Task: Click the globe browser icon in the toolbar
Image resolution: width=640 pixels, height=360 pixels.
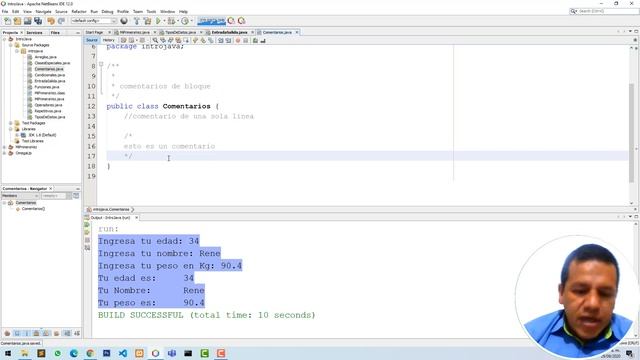Action: 124,21
